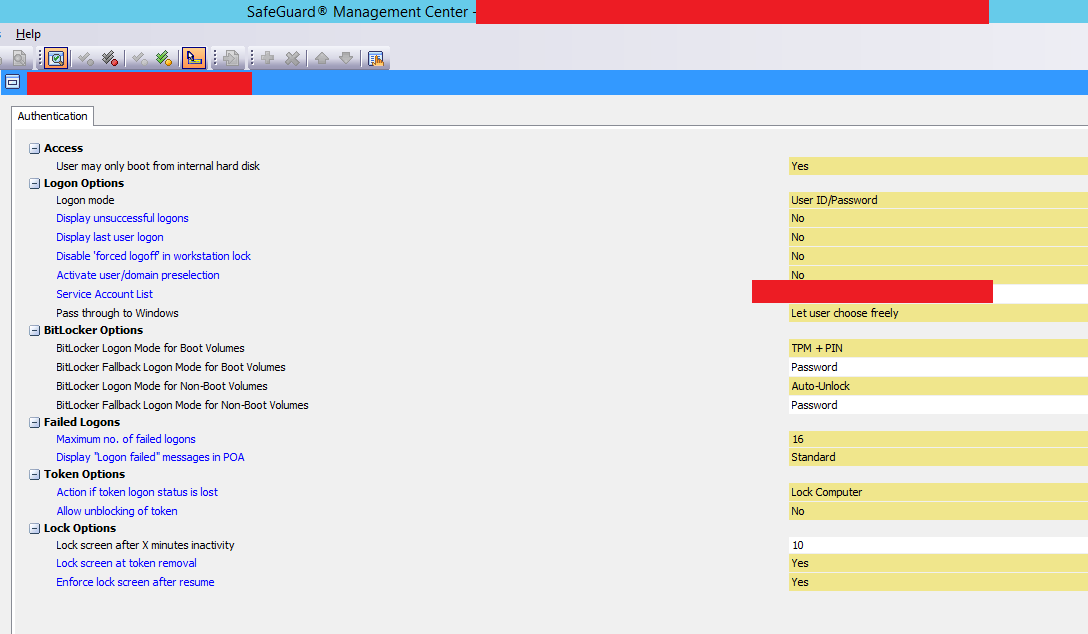Click the Disable 'forced logoff' in workstation lock link
Viewport: 1088px width, 634px height.
click(153, 256)
